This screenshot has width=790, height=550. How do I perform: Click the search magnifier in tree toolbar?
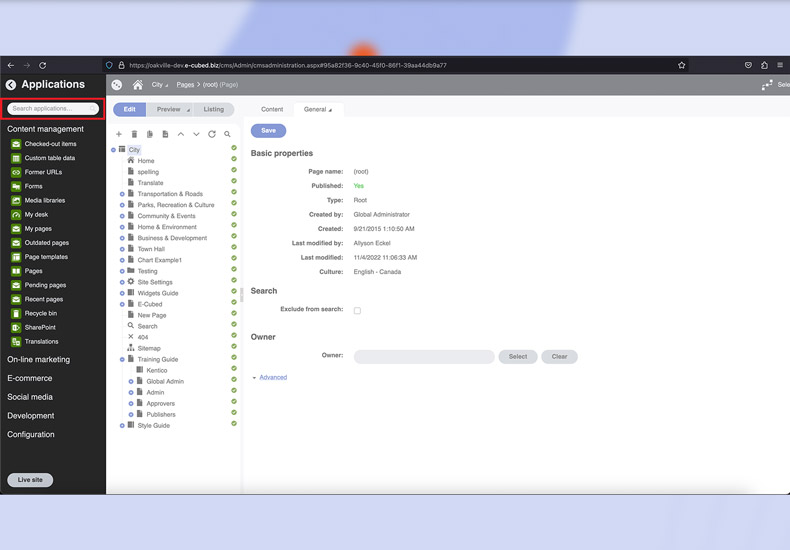click(x=227, y=134)
